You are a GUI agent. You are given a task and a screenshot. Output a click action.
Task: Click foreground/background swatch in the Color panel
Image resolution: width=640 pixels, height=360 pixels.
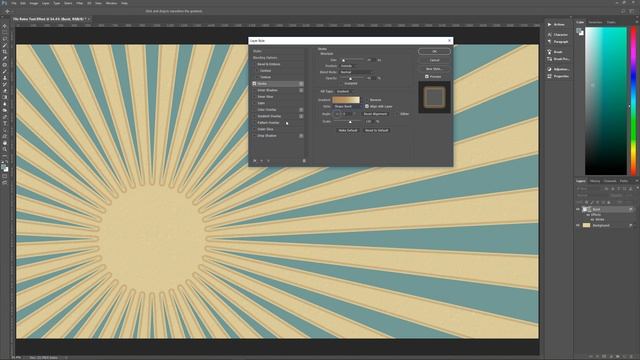coord(580,32)
